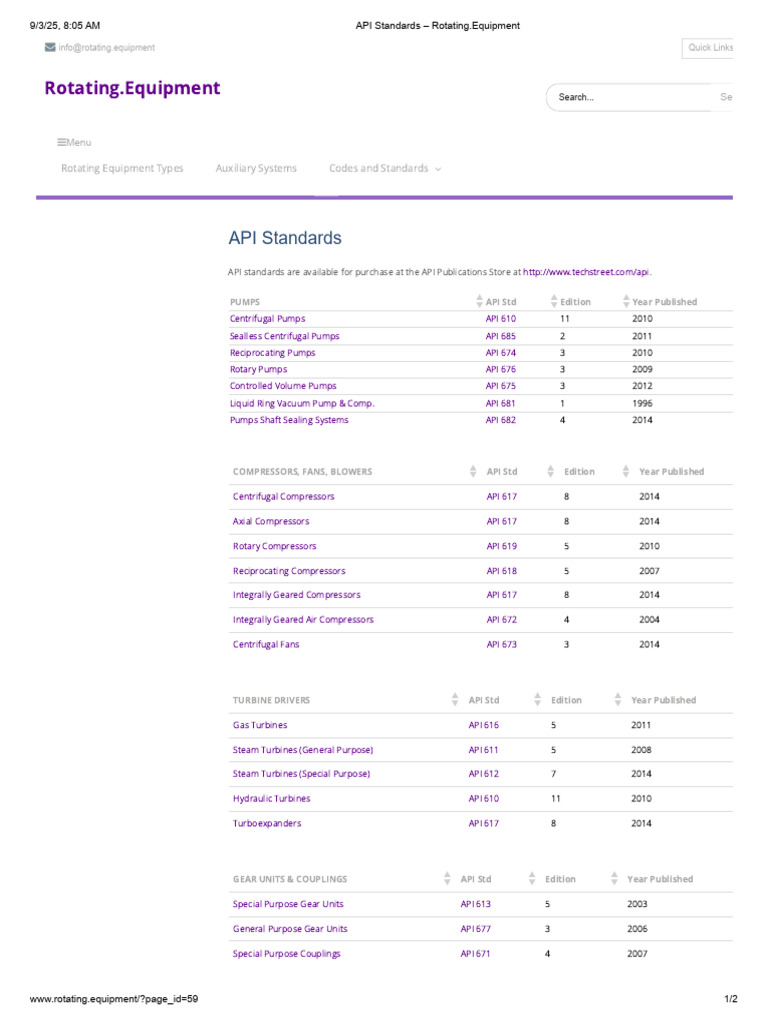Screen dimensions: 768x1024
Task: Open the hamburger Menu icon
Action: point(61,142)
